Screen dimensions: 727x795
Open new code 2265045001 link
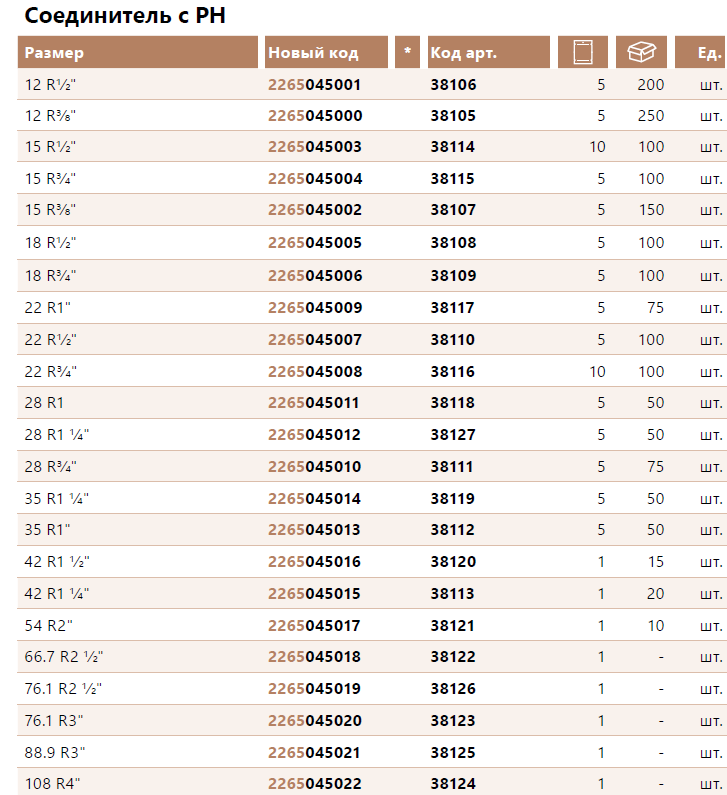click(314, 85)
